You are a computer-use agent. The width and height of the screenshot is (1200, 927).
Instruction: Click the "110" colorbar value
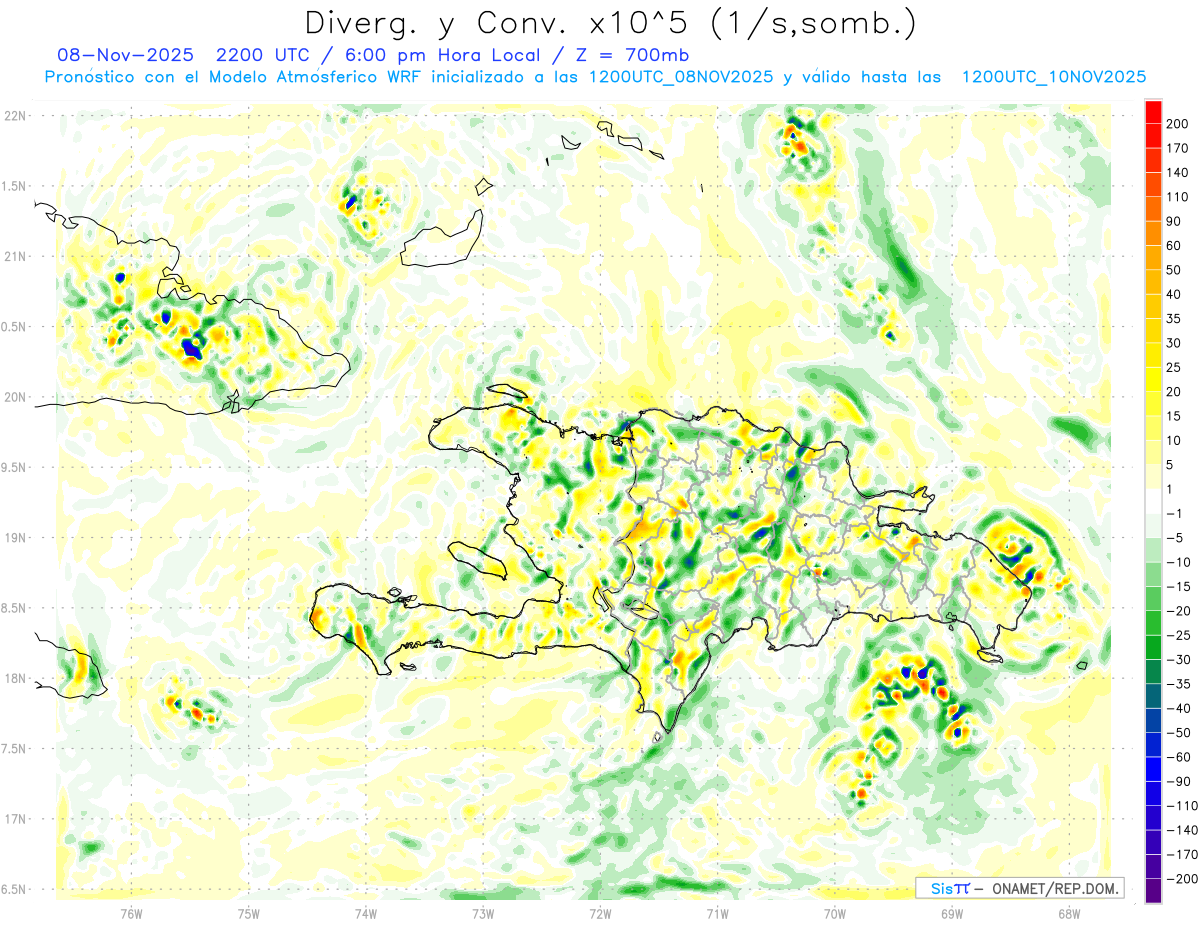coord(1177,197)
